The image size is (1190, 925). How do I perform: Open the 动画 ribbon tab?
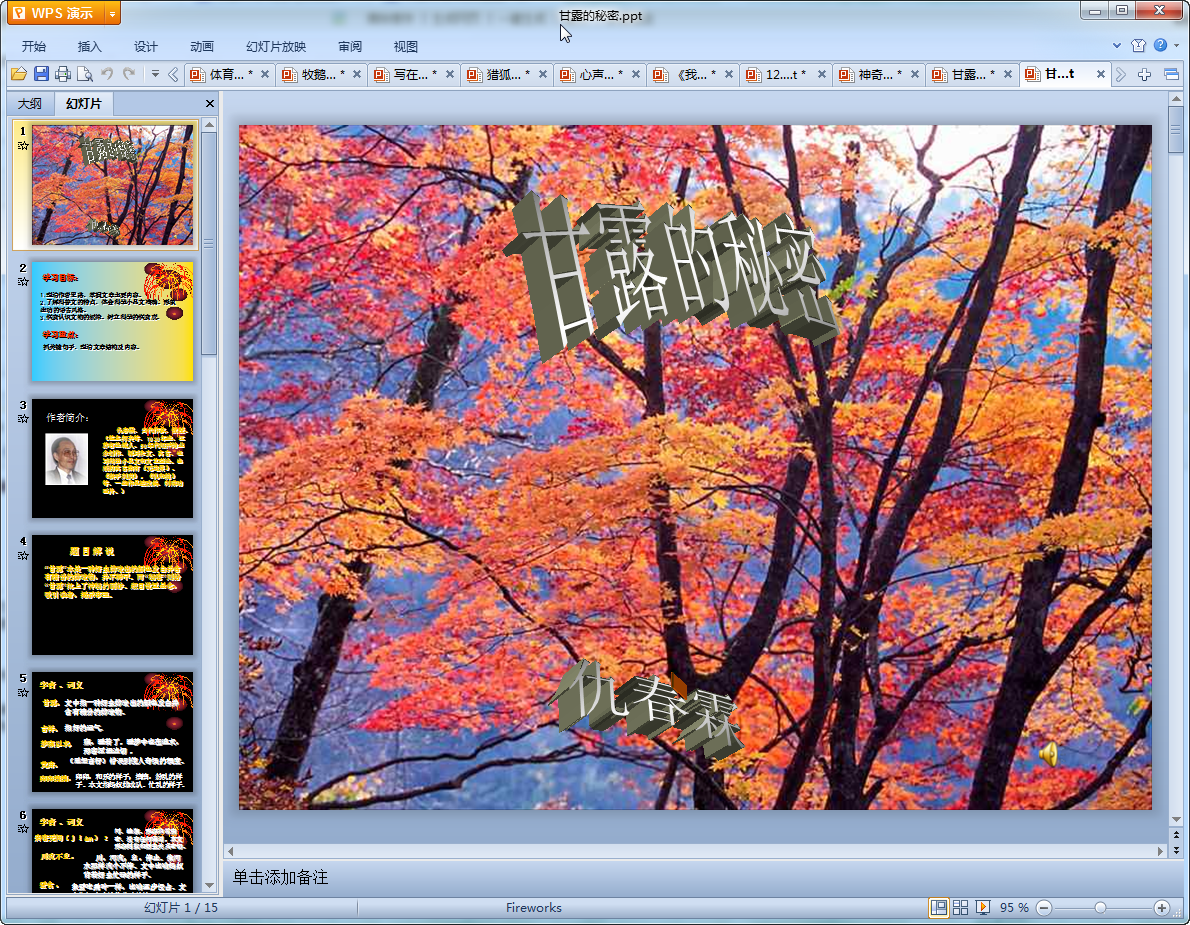tap(201, 46)
